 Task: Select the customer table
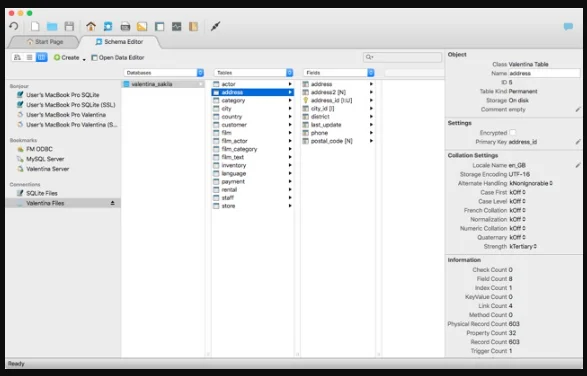[x=253, y=125]
